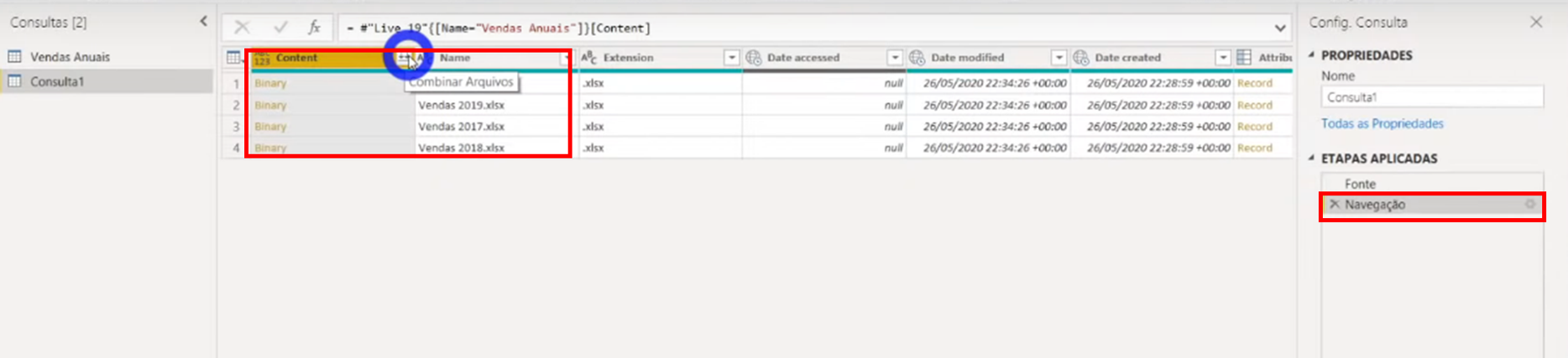The height and width of the screenshot is (358, 1568).
Task: Click the Extension column ABC type icon
Action: point(589,58)
